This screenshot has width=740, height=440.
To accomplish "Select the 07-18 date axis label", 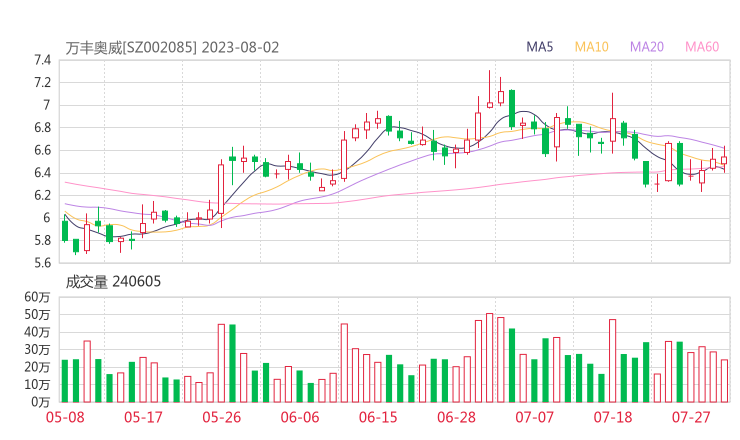I will [613, 417].
